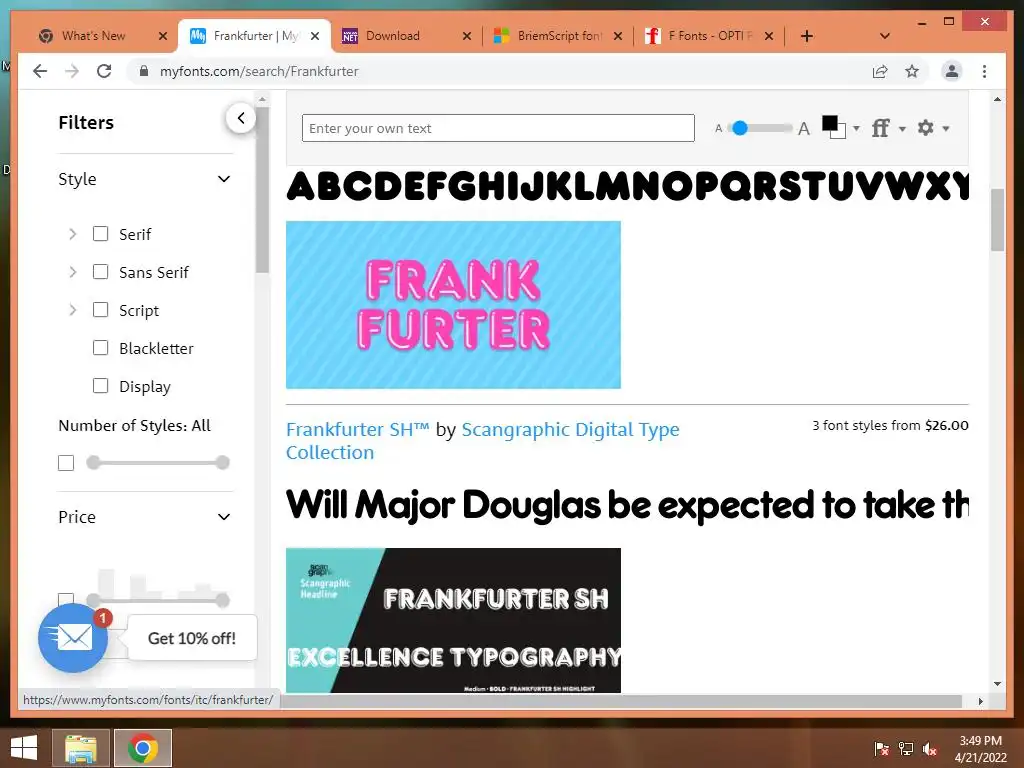This screenshot has width=1024, height=768.
Task: Check the Display style checkbox
Action: tap(101, 386)
